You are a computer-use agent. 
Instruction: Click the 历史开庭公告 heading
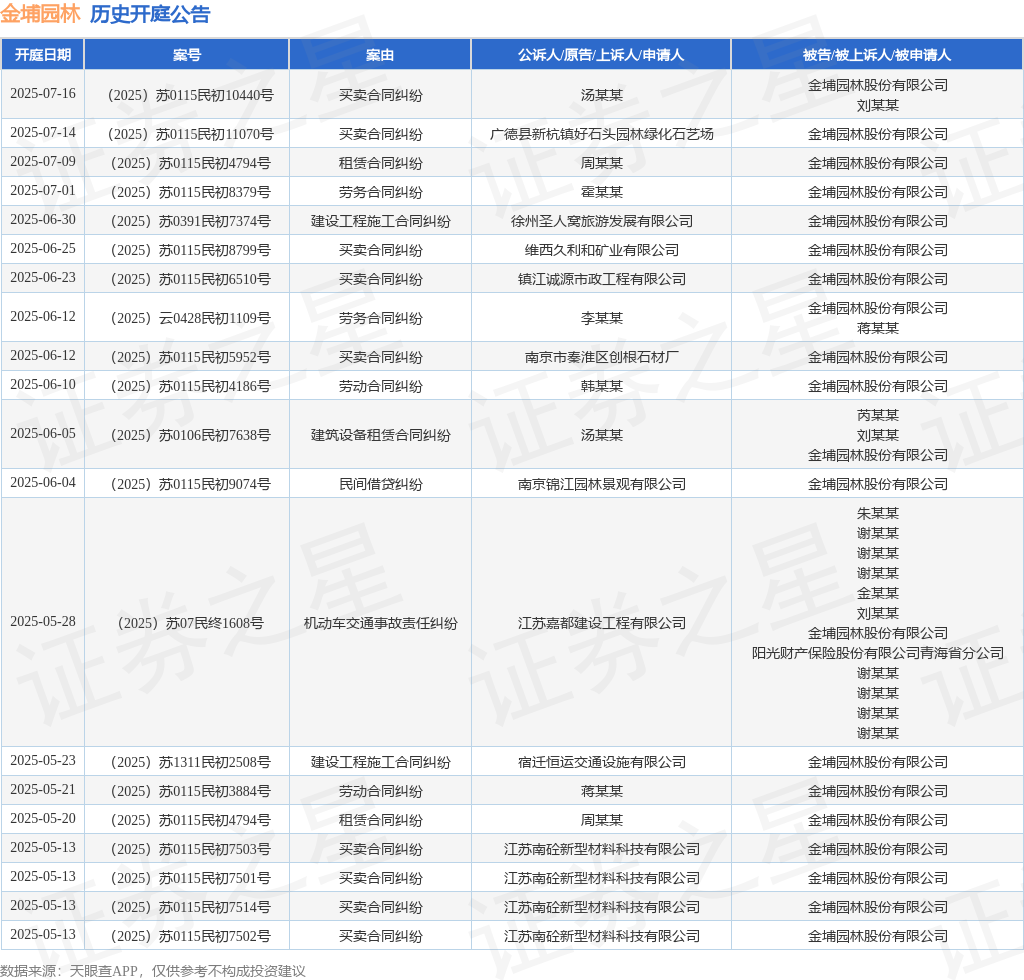(x=150, y=14)
